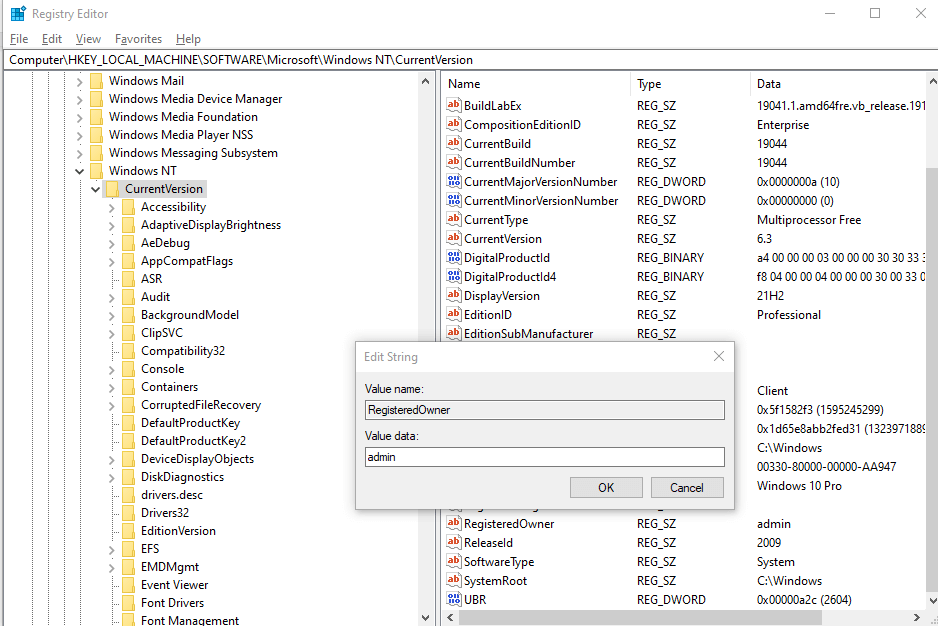
Task: Click the '00330-80000-00000-AA947' data value
Action: coord(826,466)
